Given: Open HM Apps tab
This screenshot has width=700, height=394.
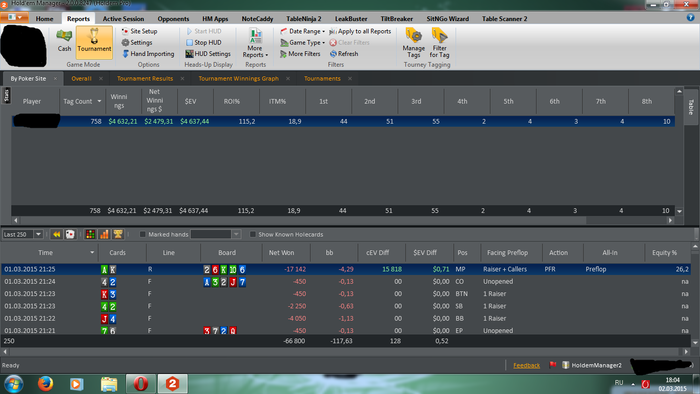Looking at the screenshot, I should (x=215, y=19).
